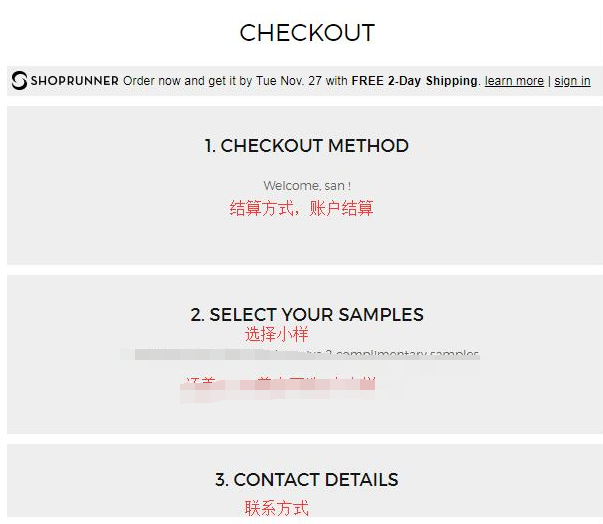603x524 pixels.
Task: Click the red '选择小样' annotation
Action: 276,335
